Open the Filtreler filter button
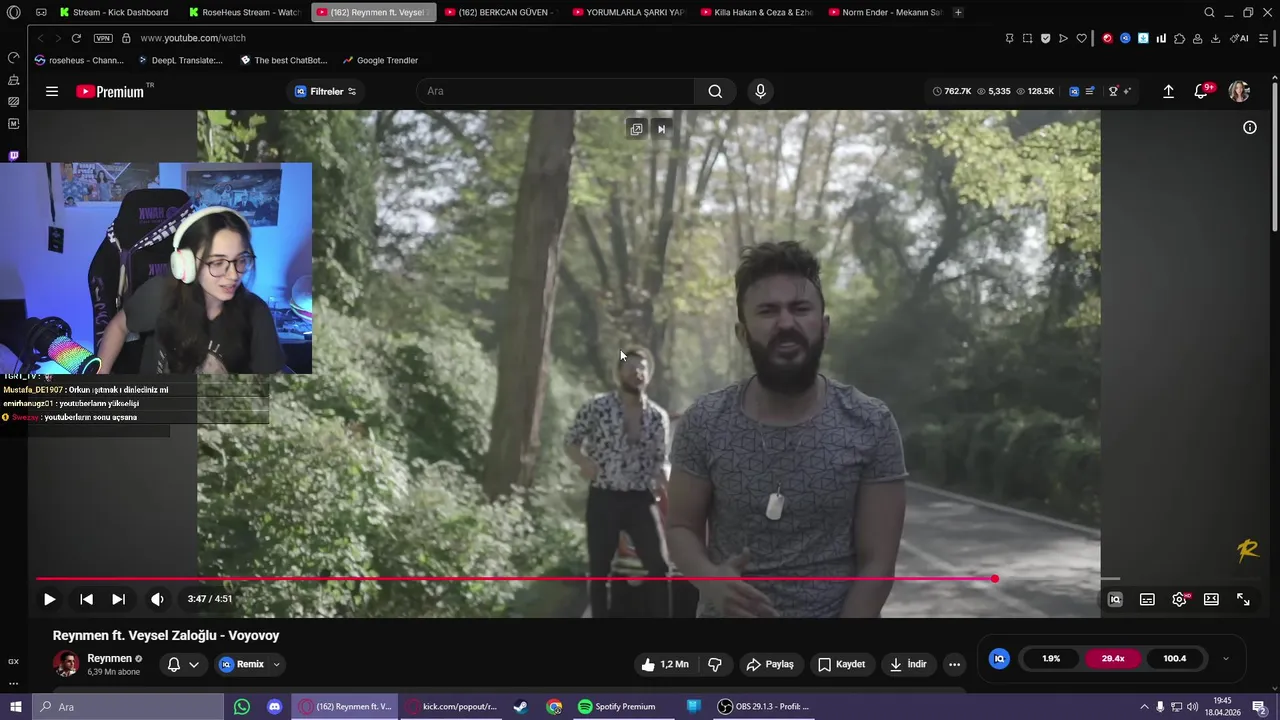Viewport: 1280px width, 720px height. 326,91
